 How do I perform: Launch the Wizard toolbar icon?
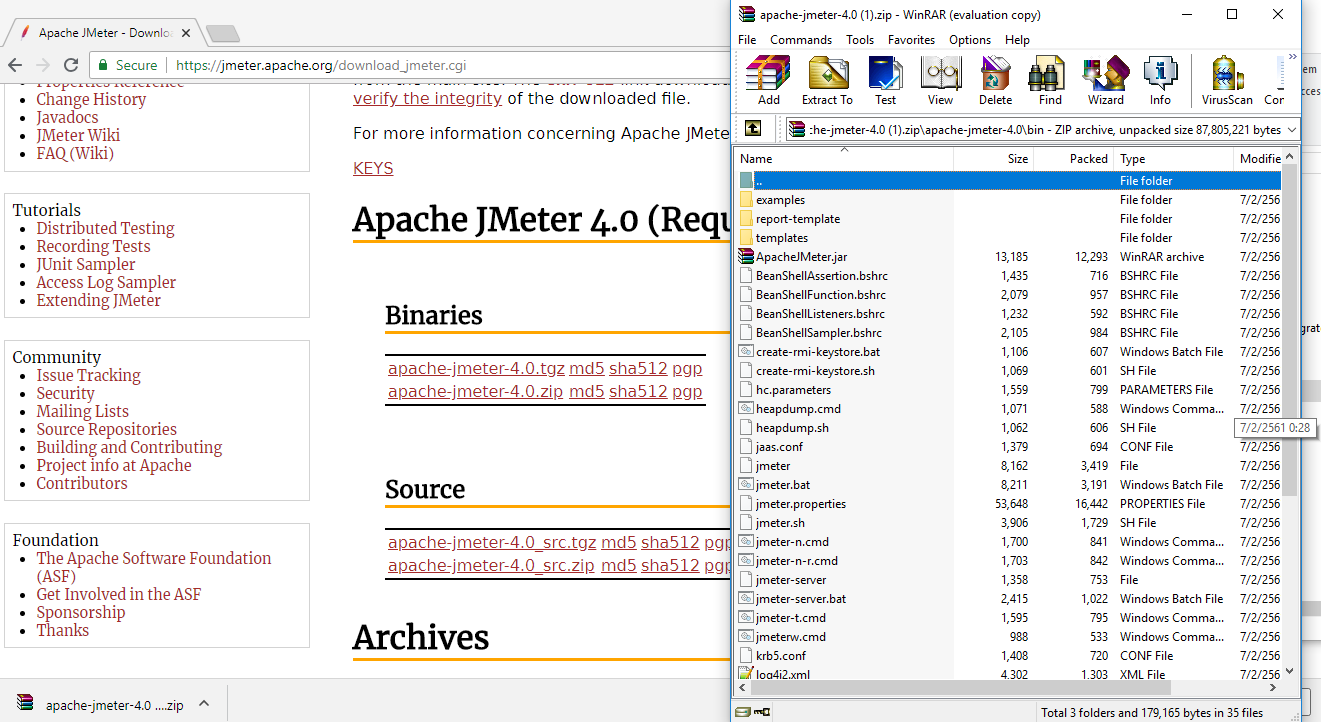click(1105, 80)
